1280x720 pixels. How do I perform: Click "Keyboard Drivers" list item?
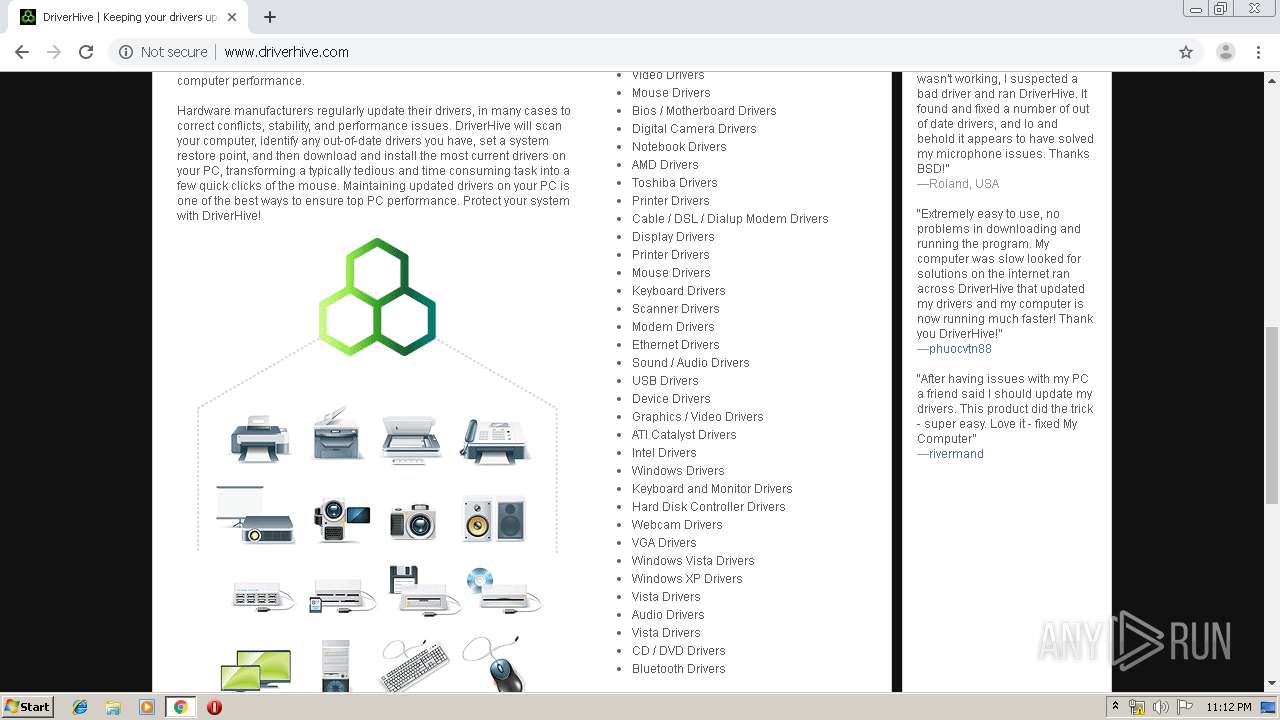[x=679, y=291]
